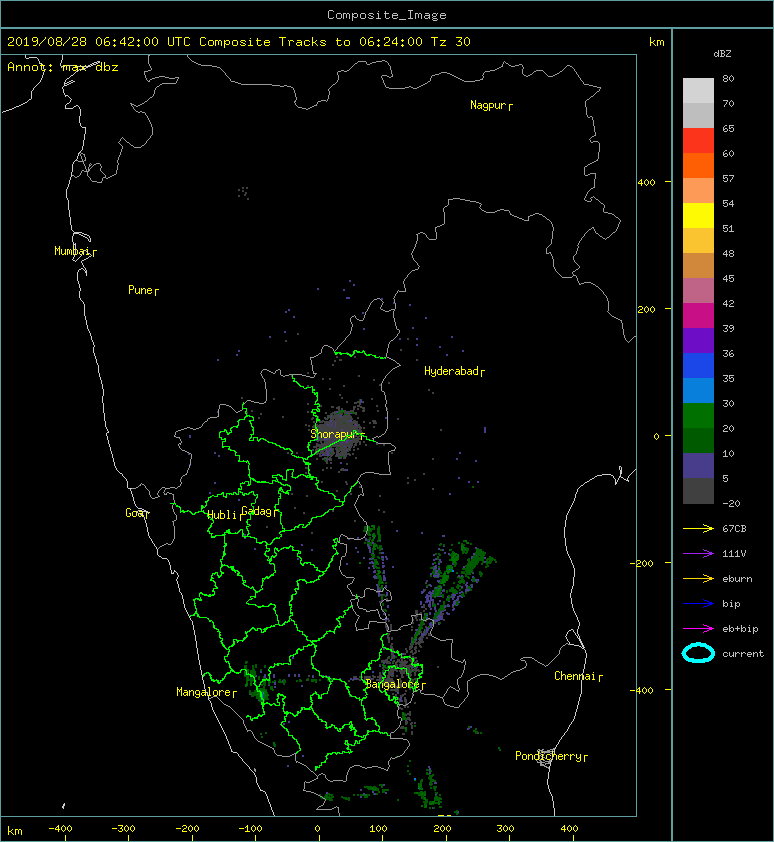The height and width of the screenshot is (842, 774).
Task: Click the brown 48 dBZ legend swatch
Action: pos(698,265)
